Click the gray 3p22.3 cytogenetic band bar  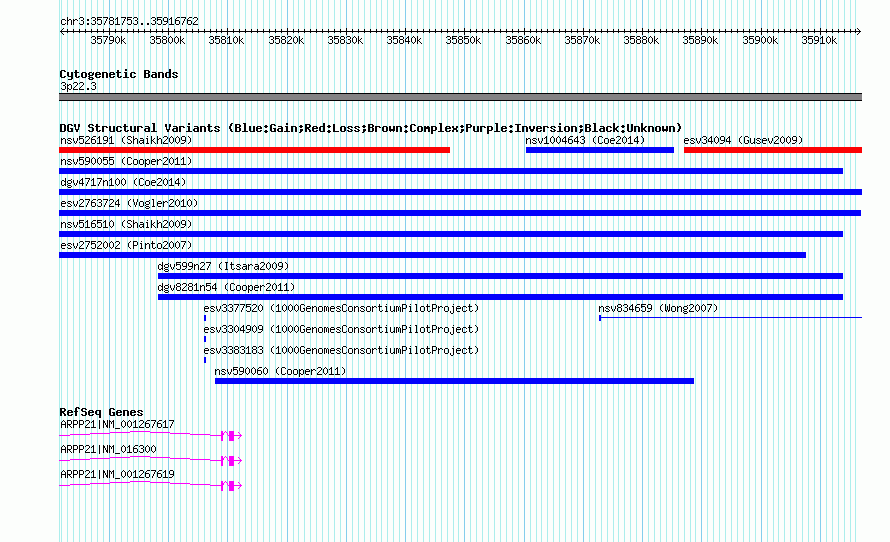click(460, 97)
